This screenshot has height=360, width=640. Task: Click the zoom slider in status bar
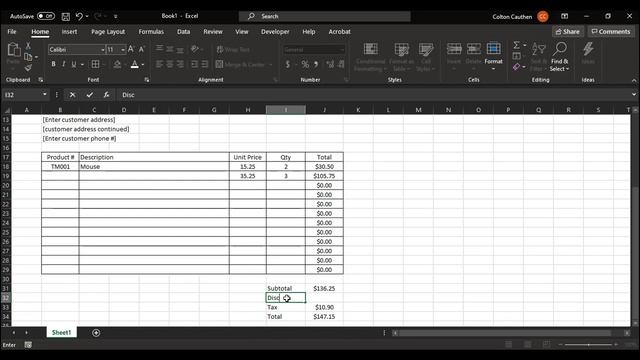point(588,345)
